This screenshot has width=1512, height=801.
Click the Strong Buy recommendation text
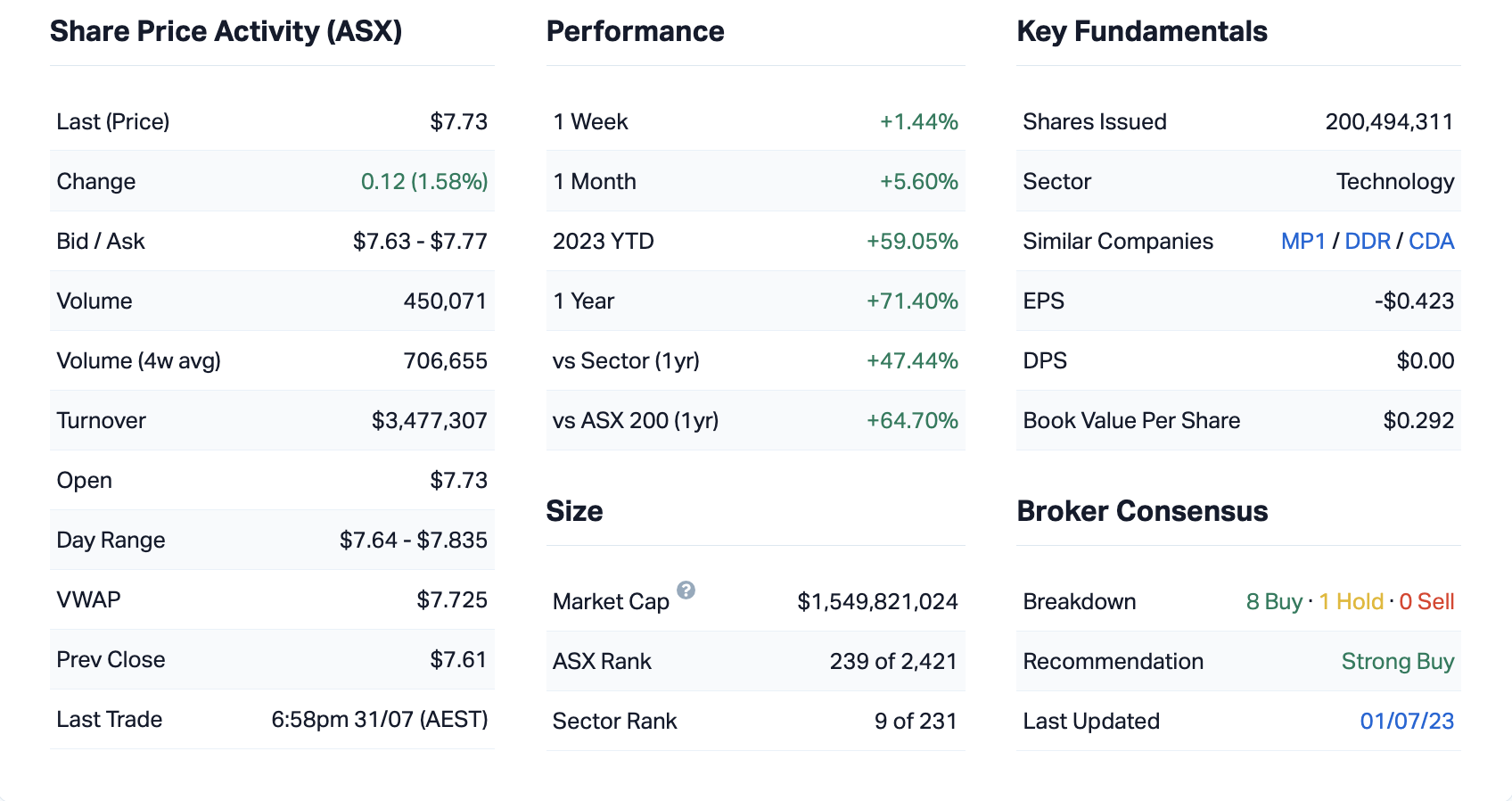coord(1397,662)
